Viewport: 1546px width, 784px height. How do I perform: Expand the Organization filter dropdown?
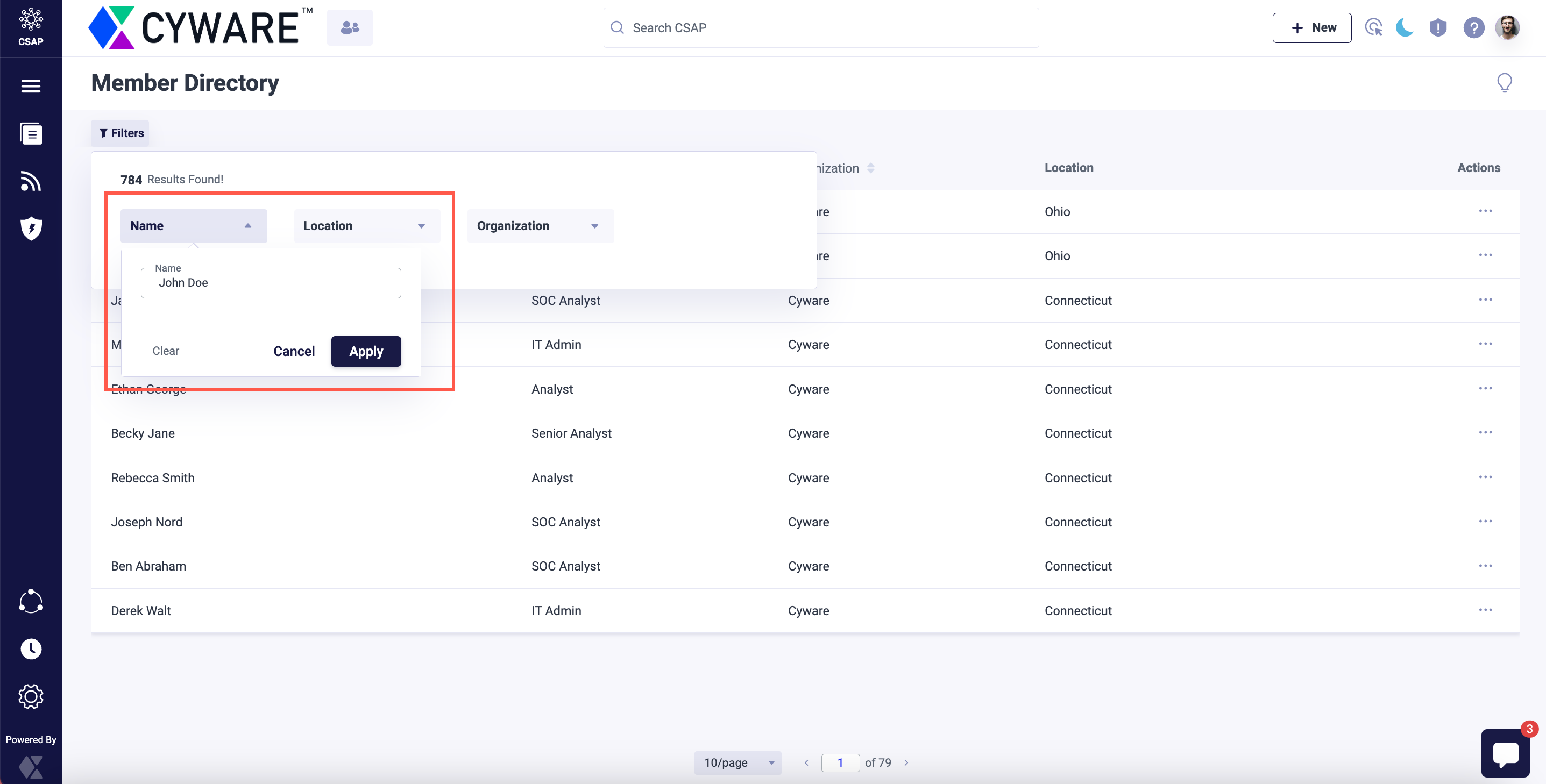(x=540, y=226)
